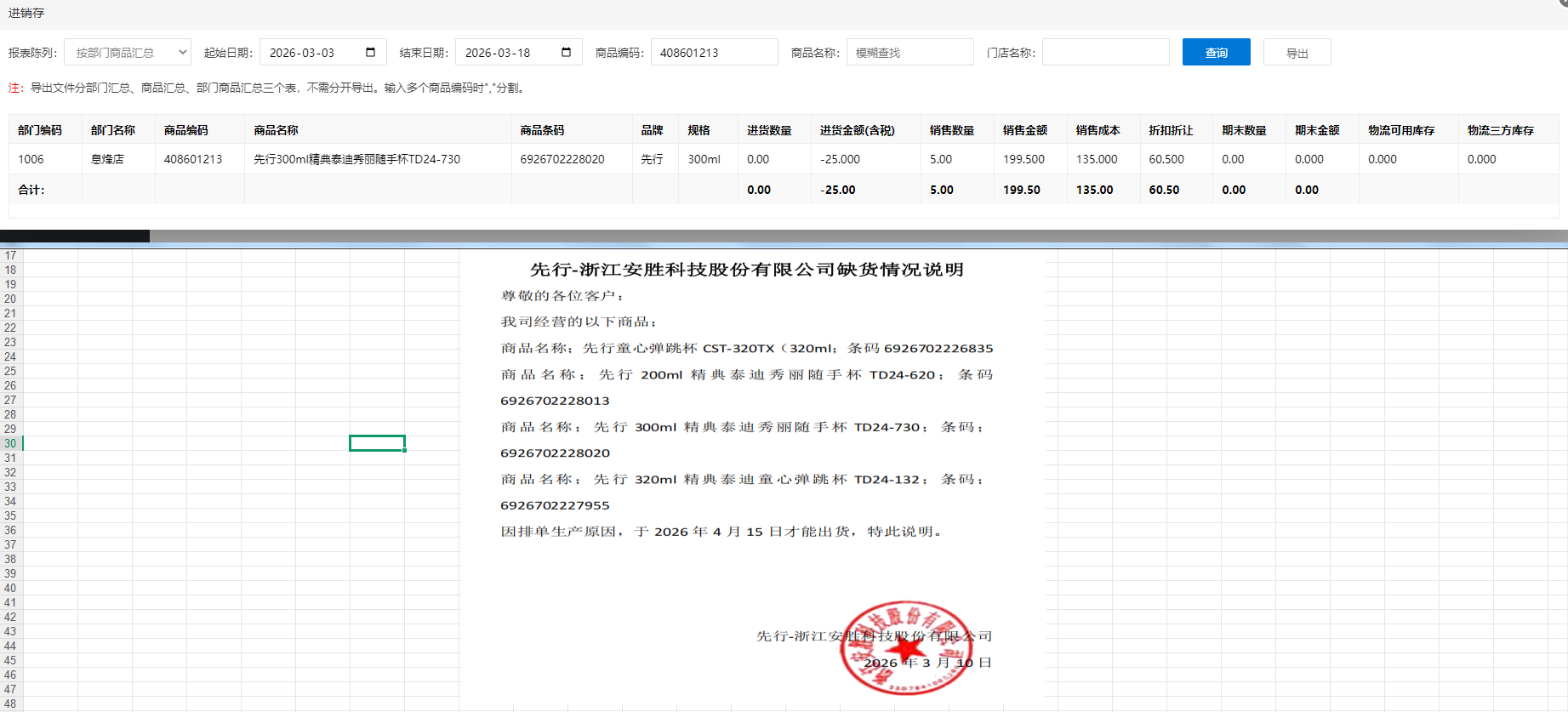Viewport: 1568px width, 712px height.
Task: Select the 进货金额(含税) column header
Action: coord(857,130)
